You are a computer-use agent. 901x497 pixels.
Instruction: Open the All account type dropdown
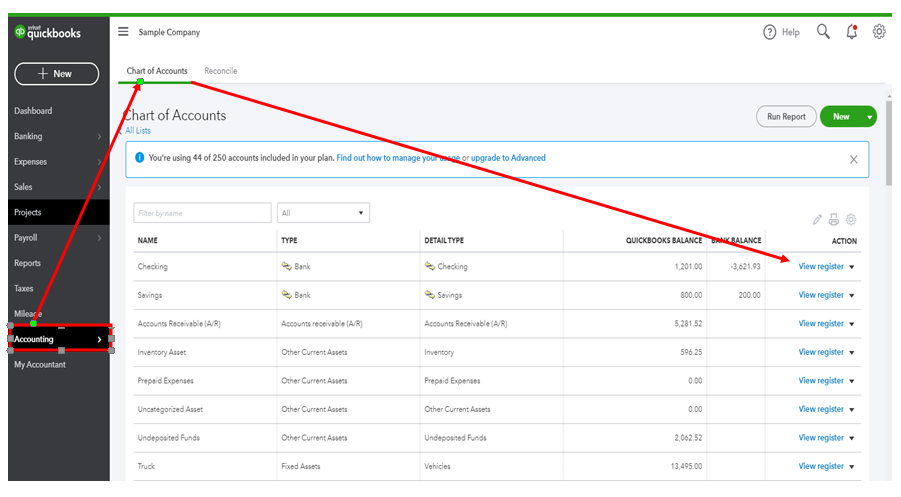click(323, 213)
